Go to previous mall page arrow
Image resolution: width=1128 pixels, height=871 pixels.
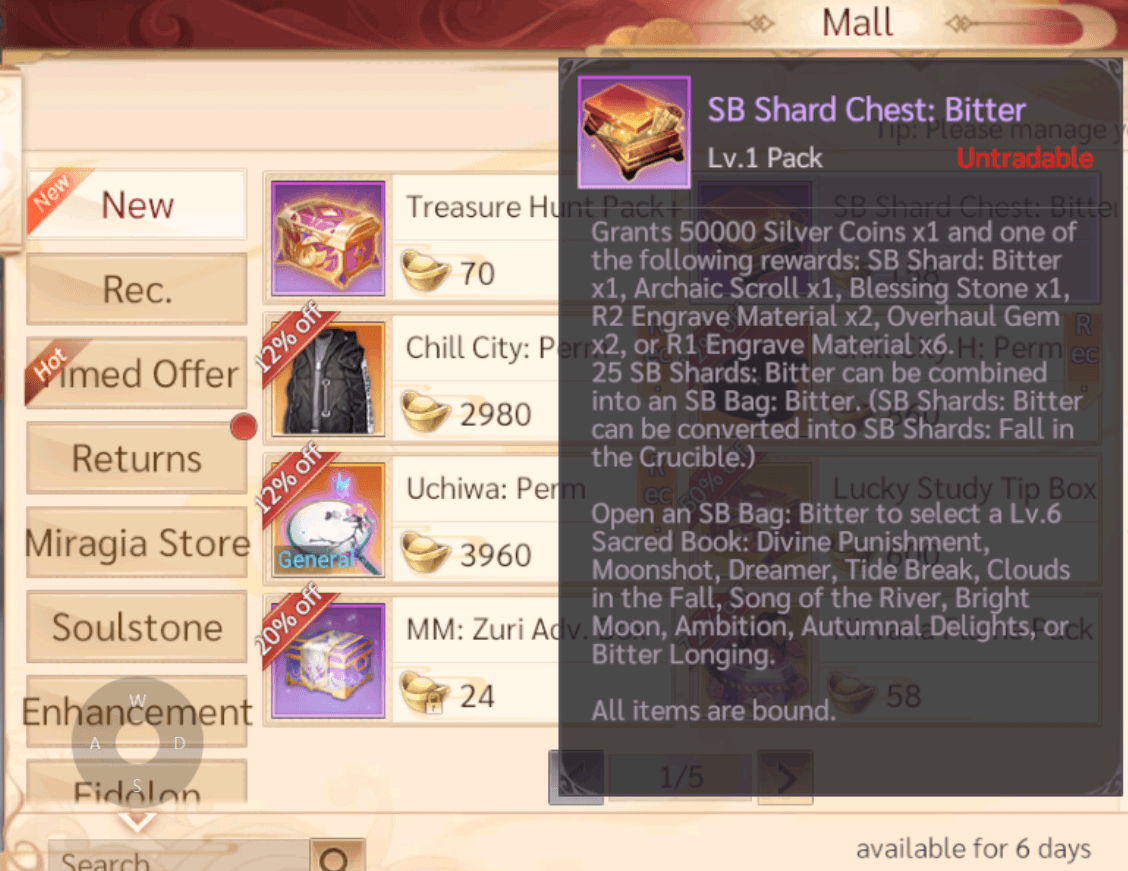(x=576, y=777)
